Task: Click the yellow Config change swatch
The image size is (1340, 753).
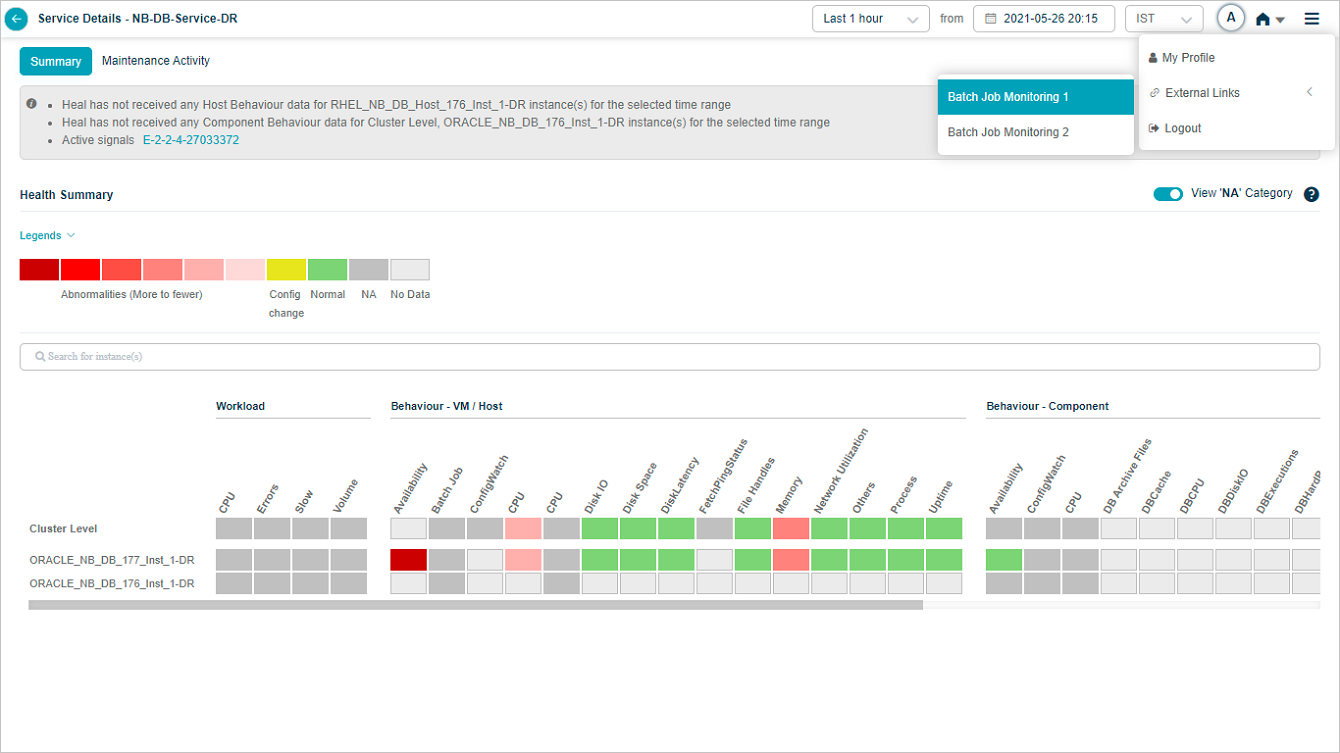Action: point(286,270)
